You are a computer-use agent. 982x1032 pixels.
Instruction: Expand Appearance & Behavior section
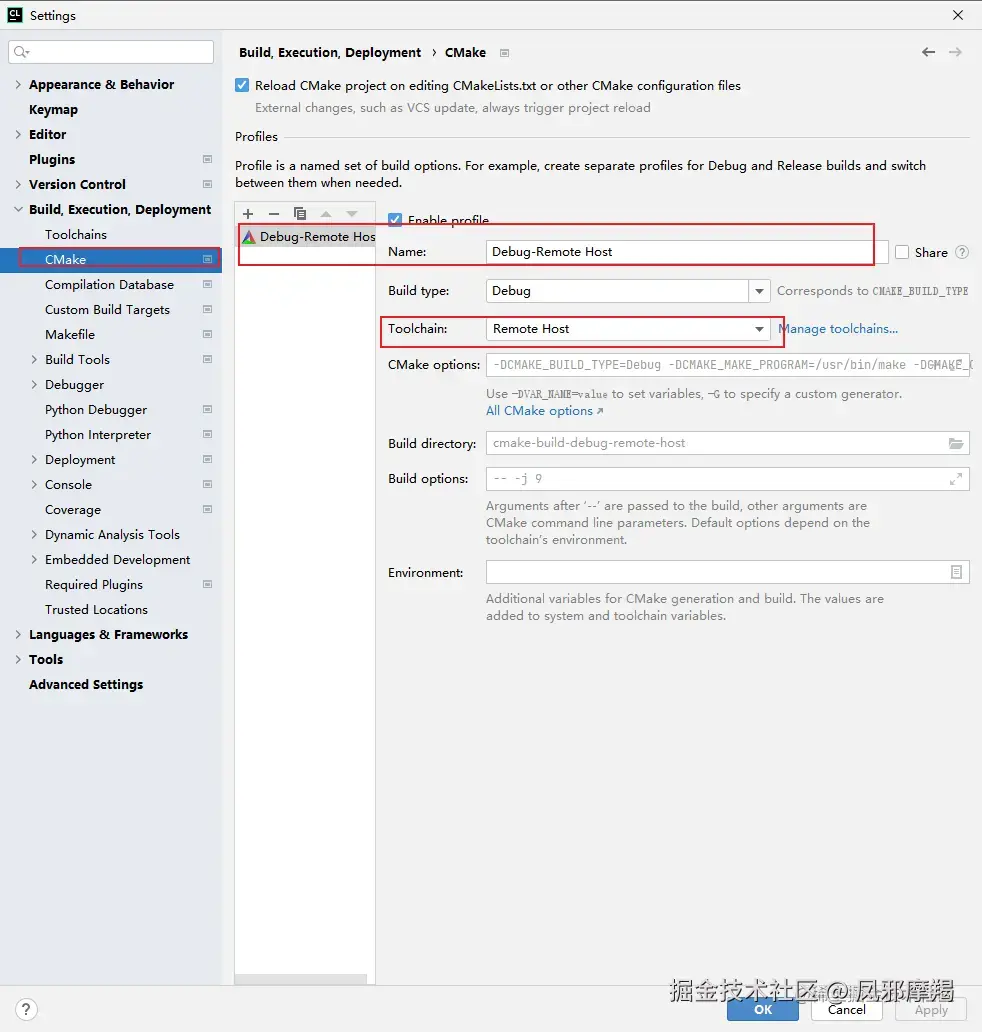(18, 84)
